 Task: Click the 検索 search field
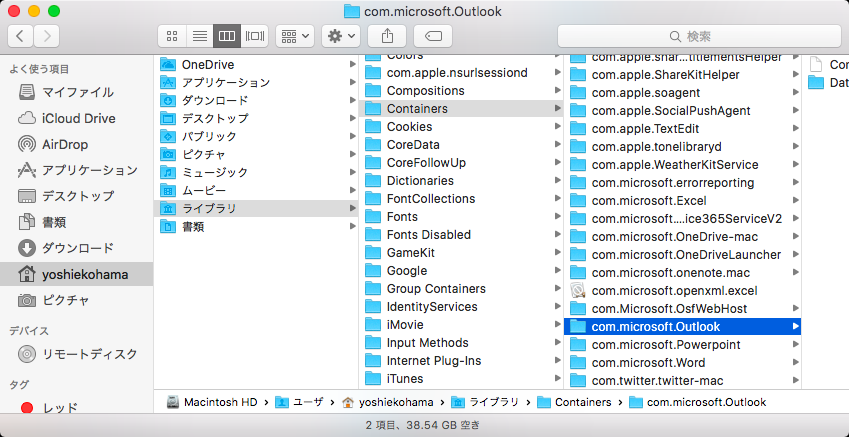(698, 36)
